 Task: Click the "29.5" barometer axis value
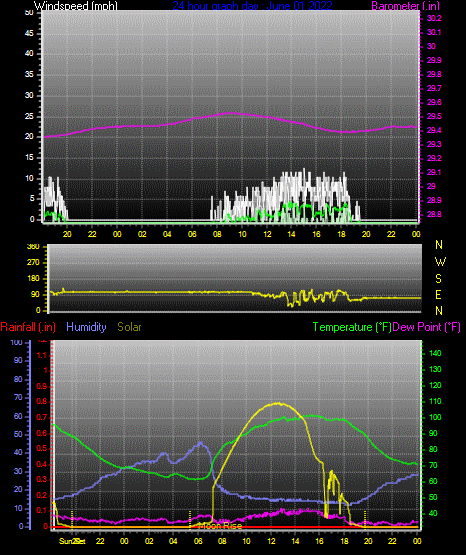point(434,116)
